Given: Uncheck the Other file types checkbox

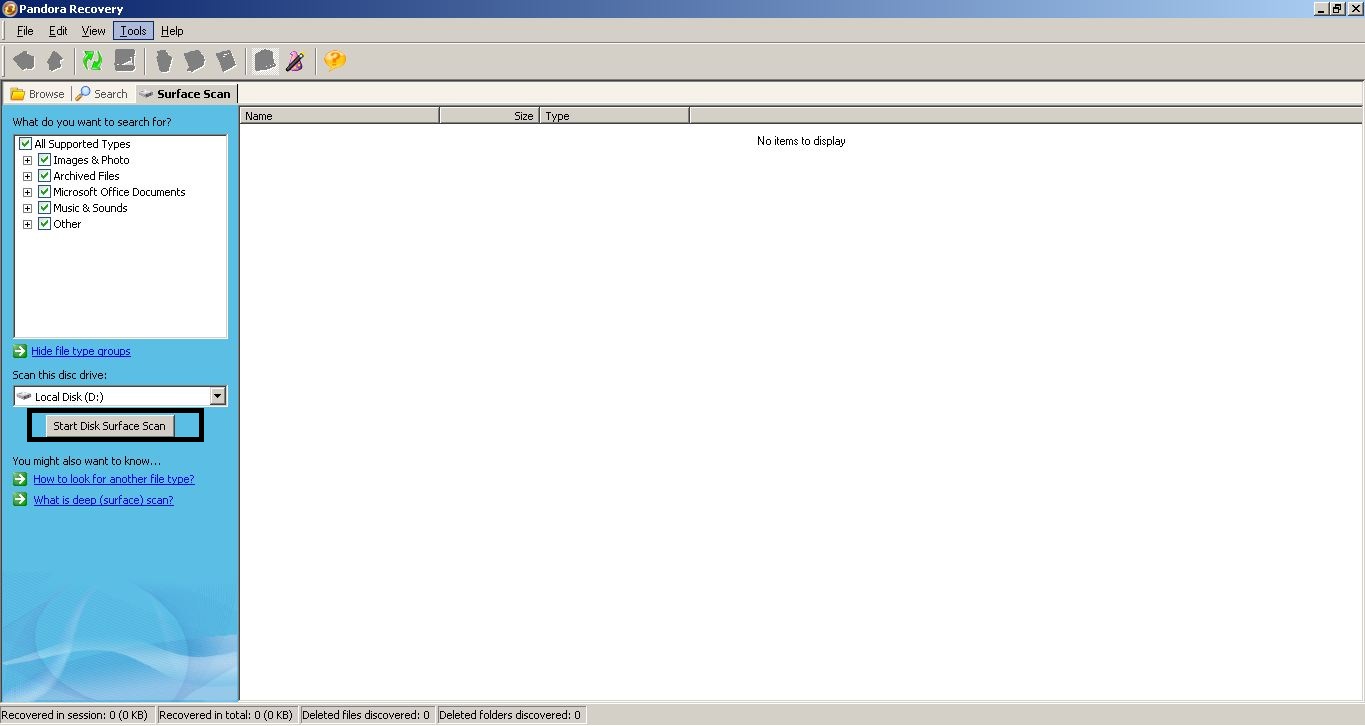Looking at the screenshot, I should [x=44, y=224].
